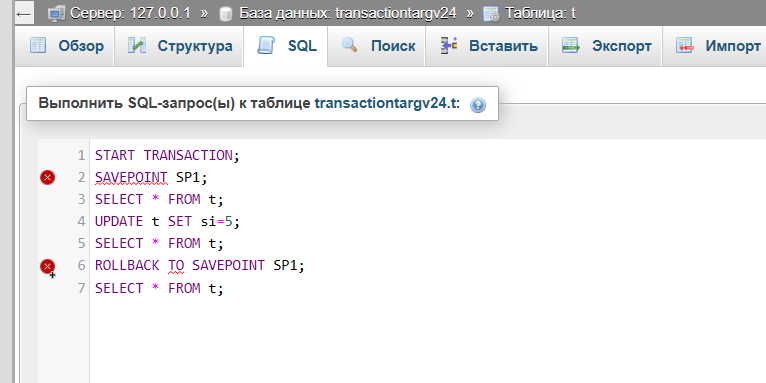Click the transactiontargv24.t link in query header
Image resolution: width=766 pixels, height=383 pixels.
(x=387, y=104)
